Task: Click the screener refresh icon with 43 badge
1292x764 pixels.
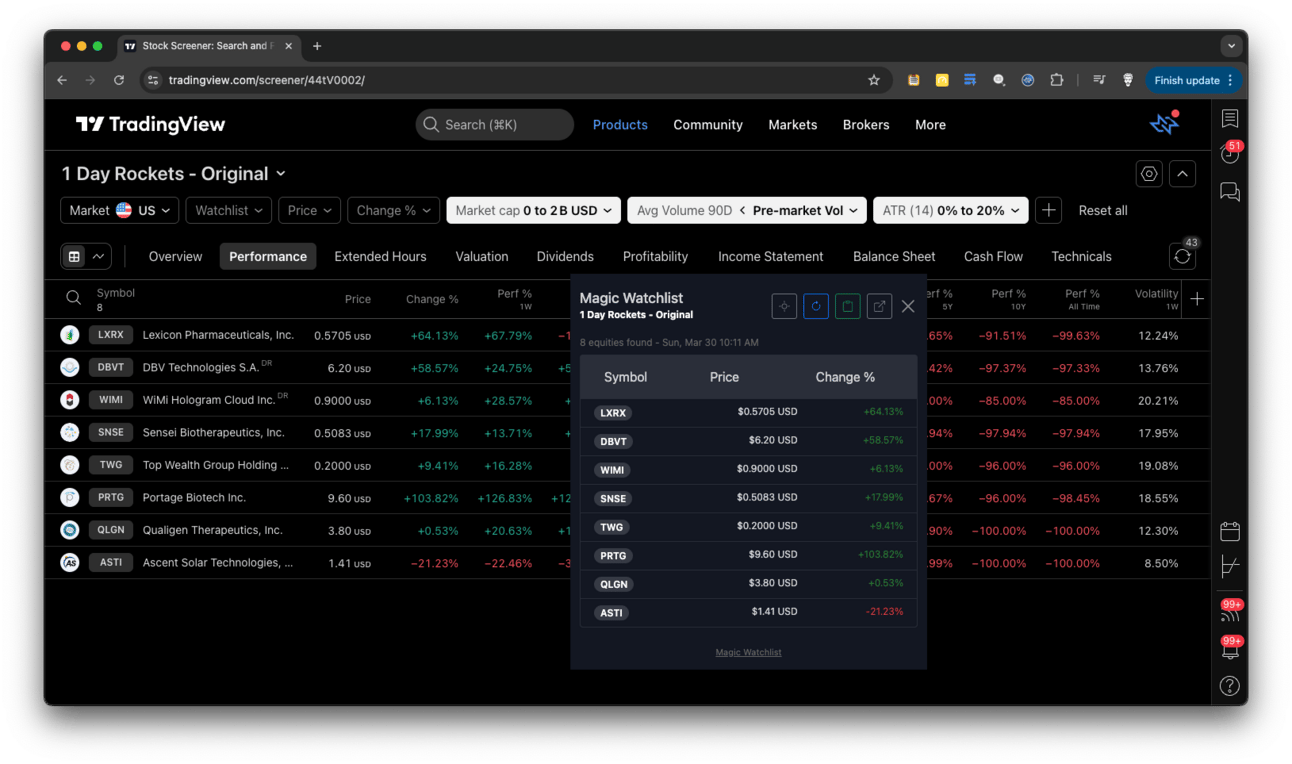Action: pyautogui.click(x=1182, y=256)
